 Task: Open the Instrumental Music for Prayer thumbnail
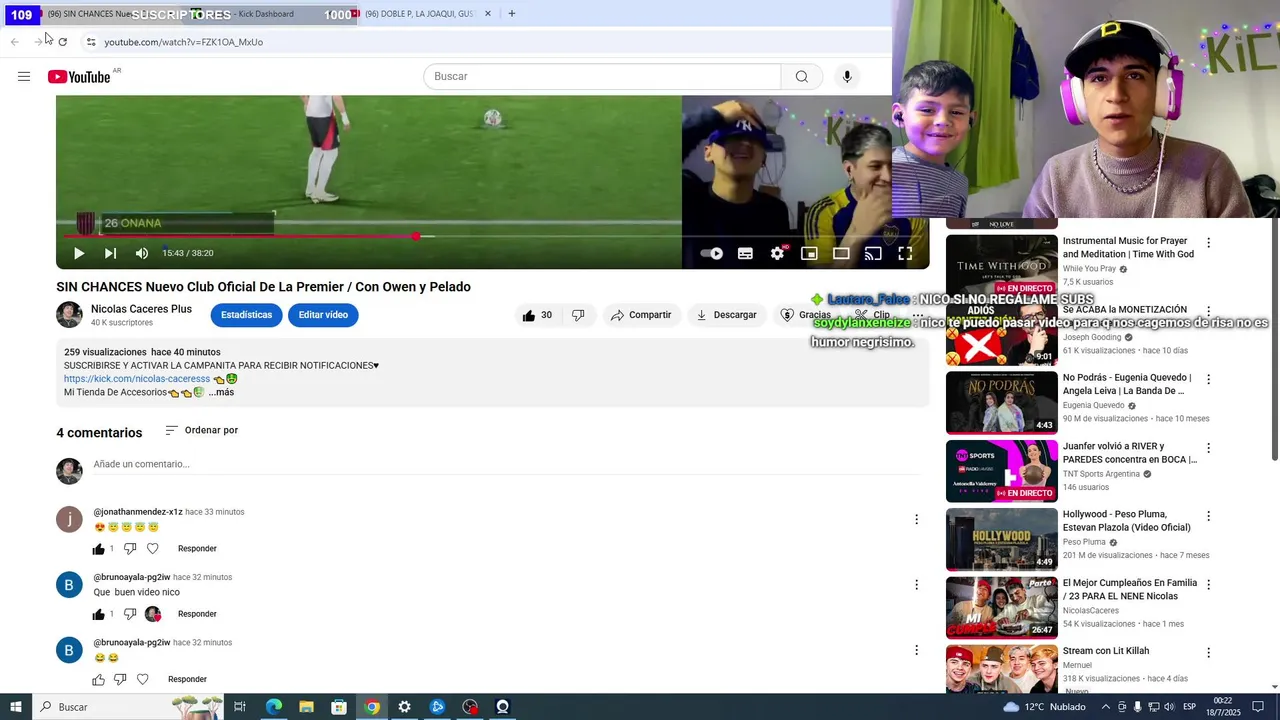[1001, 265]
